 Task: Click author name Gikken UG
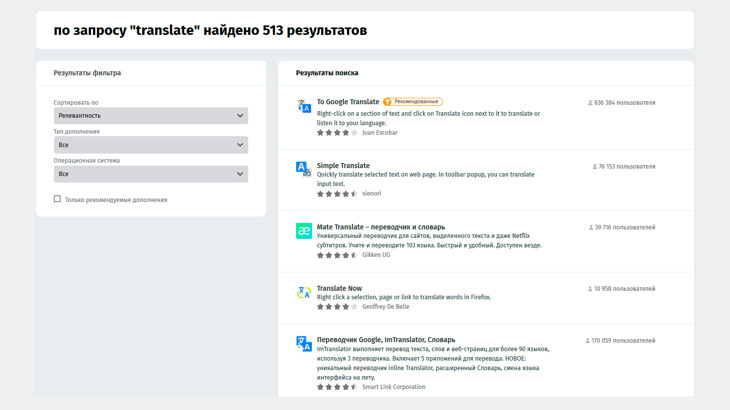[376, 255]
